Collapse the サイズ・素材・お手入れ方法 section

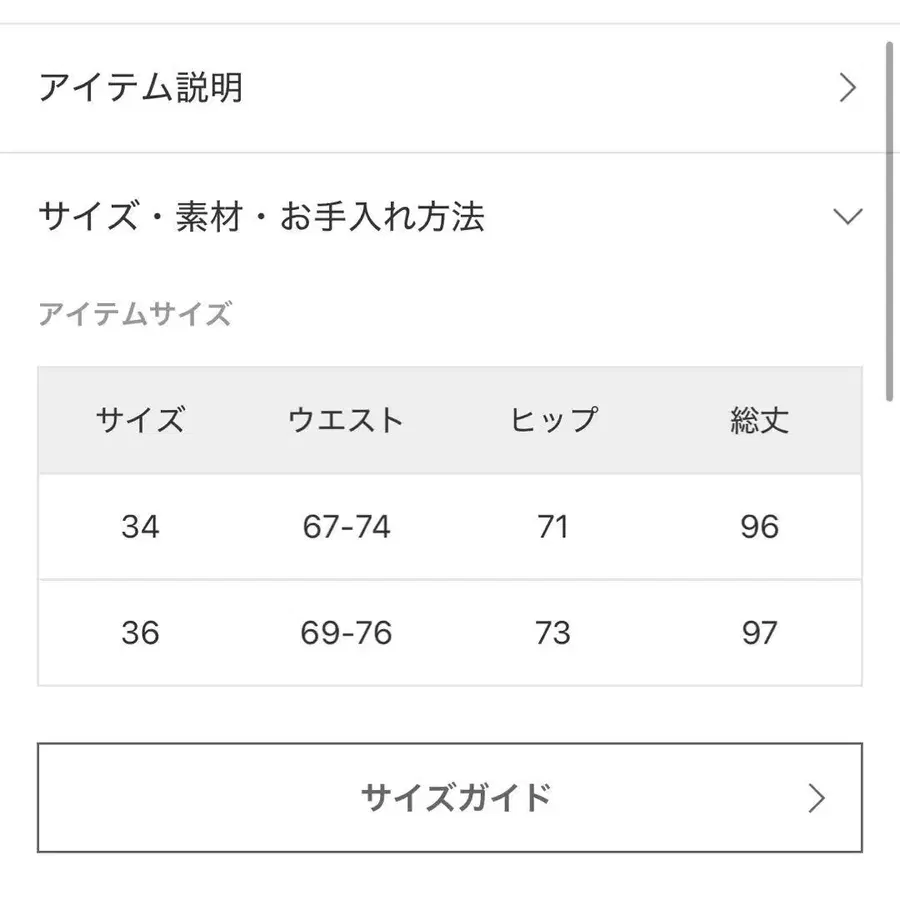262,216
